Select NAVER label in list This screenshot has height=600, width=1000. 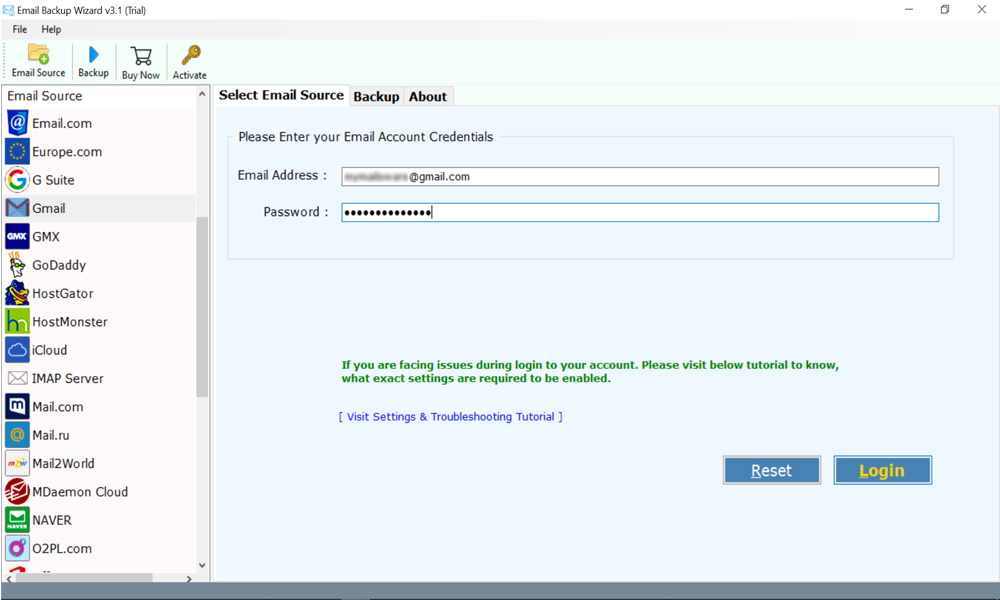click(52, 520)
